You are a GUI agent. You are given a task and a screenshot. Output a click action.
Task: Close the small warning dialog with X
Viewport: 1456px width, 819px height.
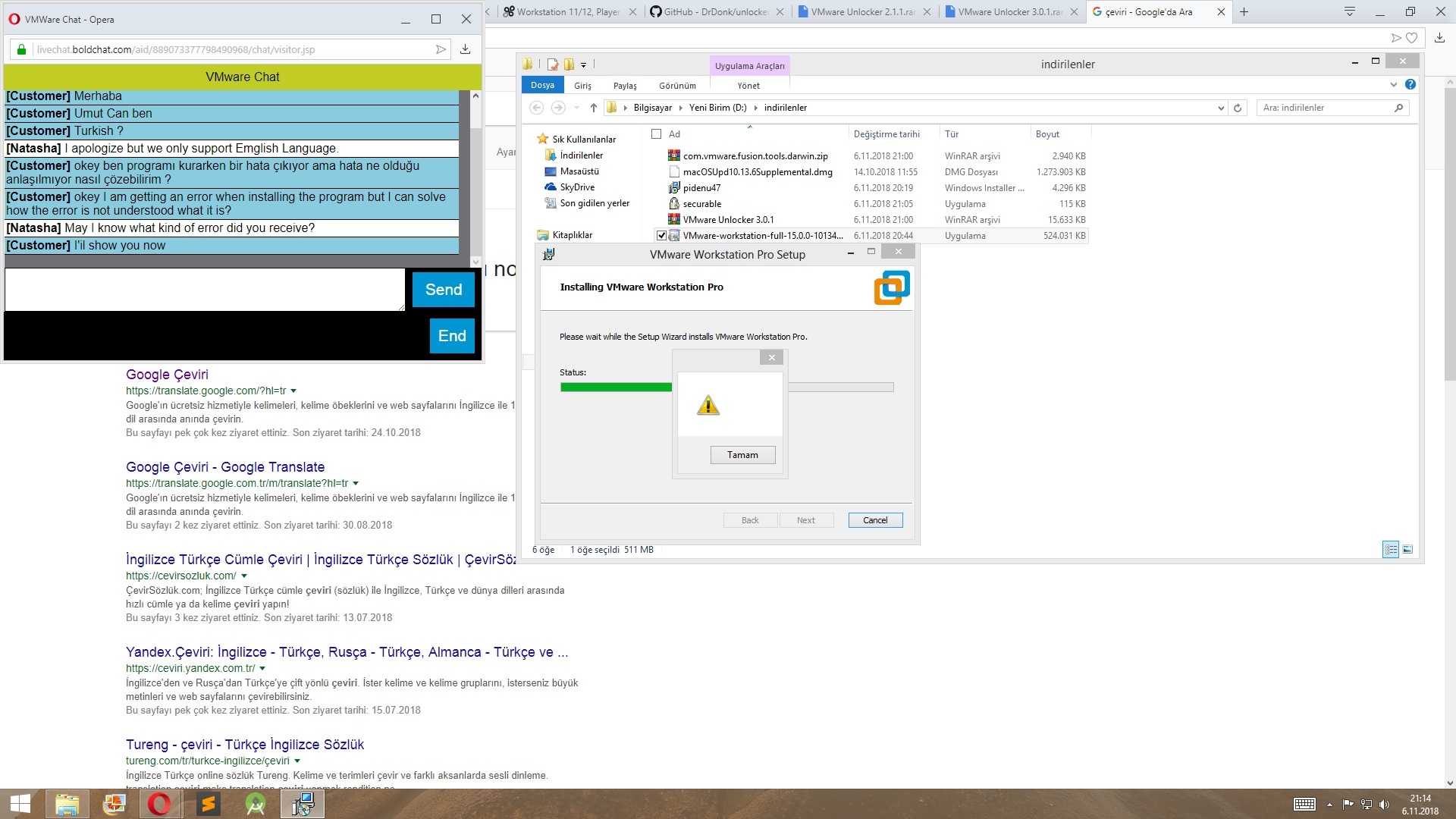[x=771, y=358]
